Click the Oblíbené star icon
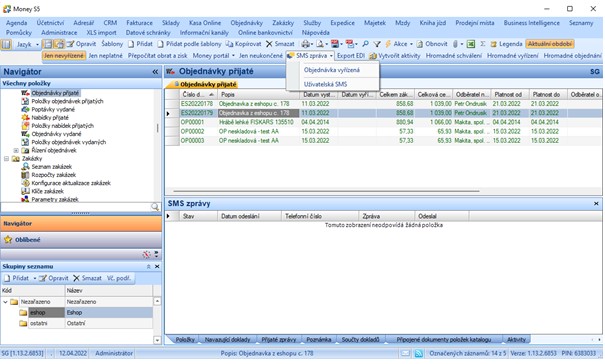Image resolution: width=605 pixels, height=364 pixels. pyautogui.click(x=8, y=240)
